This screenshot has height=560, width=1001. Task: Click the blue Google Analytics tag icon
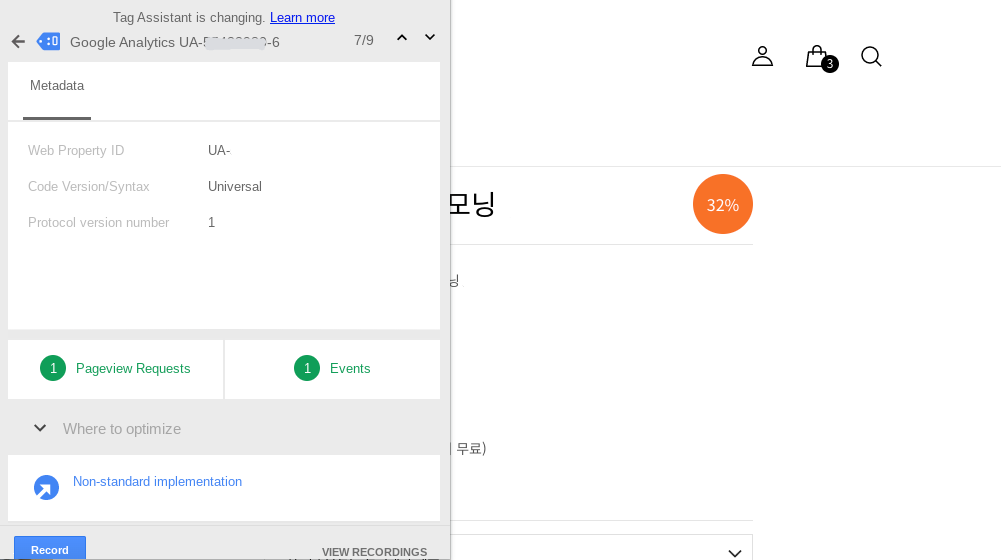tap(49, 42)
